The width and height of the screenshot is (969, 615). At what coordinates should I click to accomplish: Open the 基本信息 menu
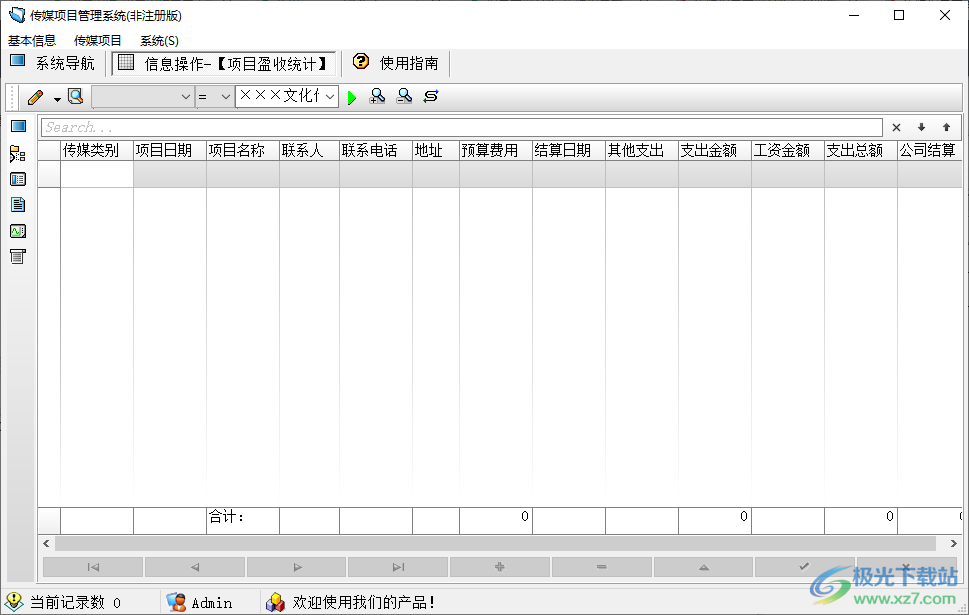click(x=32, y=41)
